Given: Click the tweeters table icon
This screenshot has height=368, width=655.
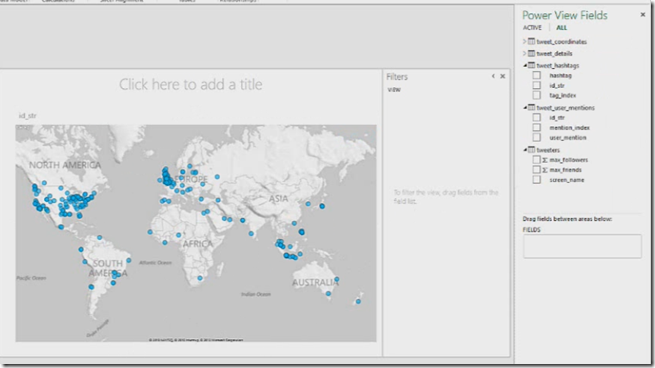Looking at the screenshot, I should (531, 150).
